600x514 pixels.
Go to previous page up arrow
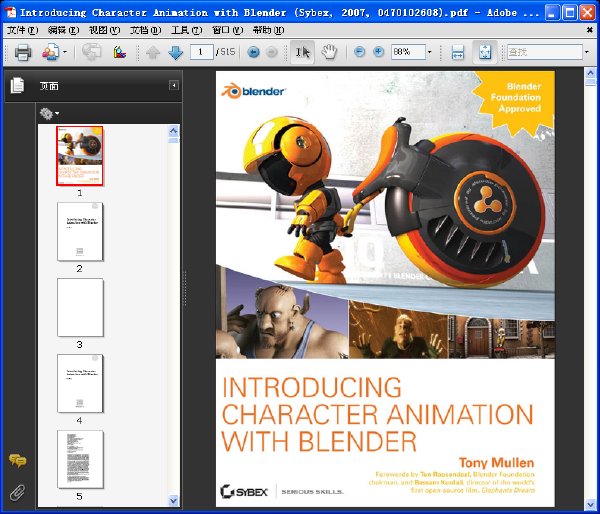[153, 52]
